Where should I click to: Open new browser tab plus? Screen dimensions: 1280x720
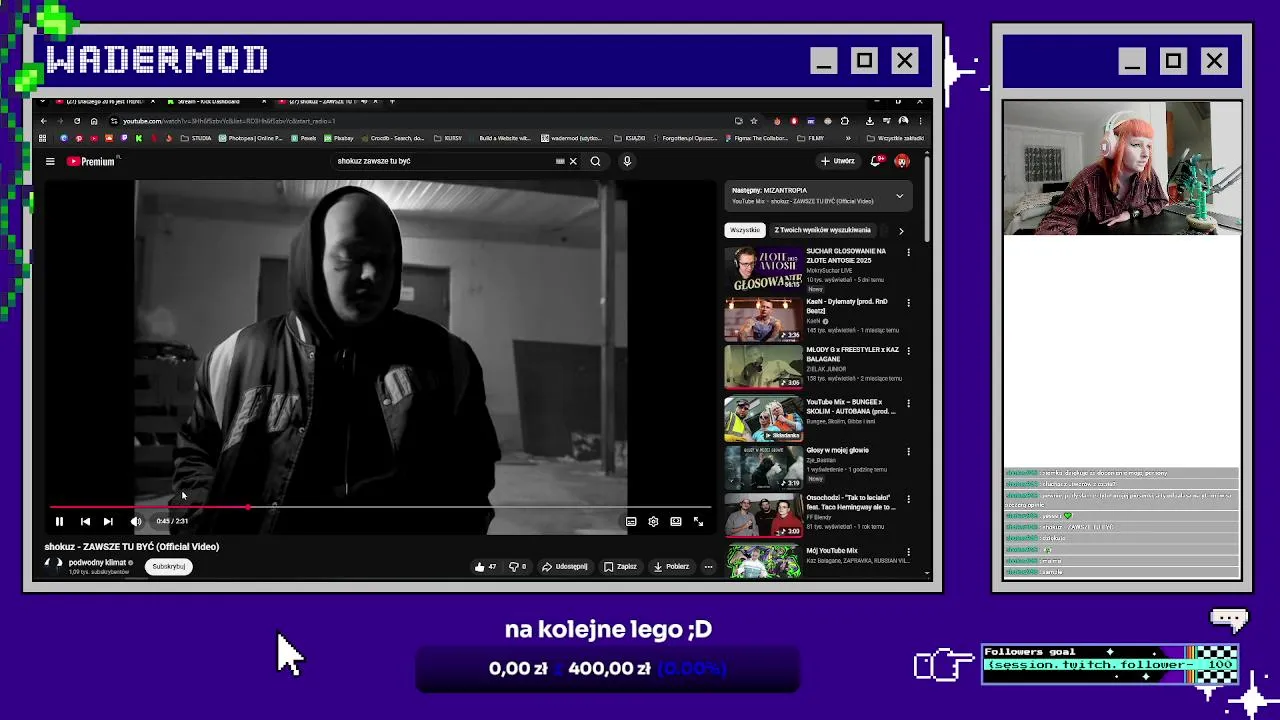click(392, 101)
